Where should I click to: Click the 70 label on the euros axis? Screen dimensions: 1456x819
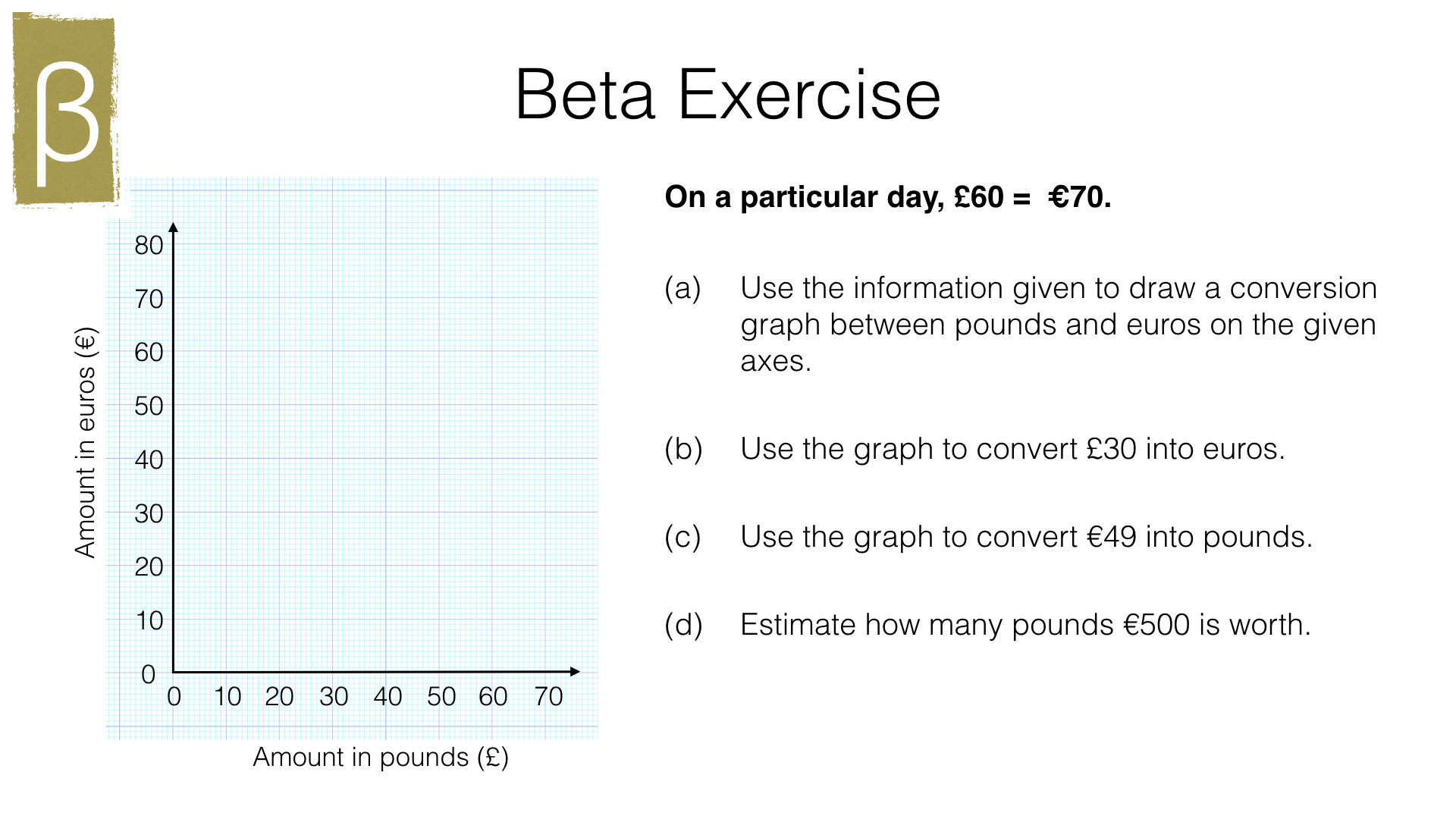149,300
